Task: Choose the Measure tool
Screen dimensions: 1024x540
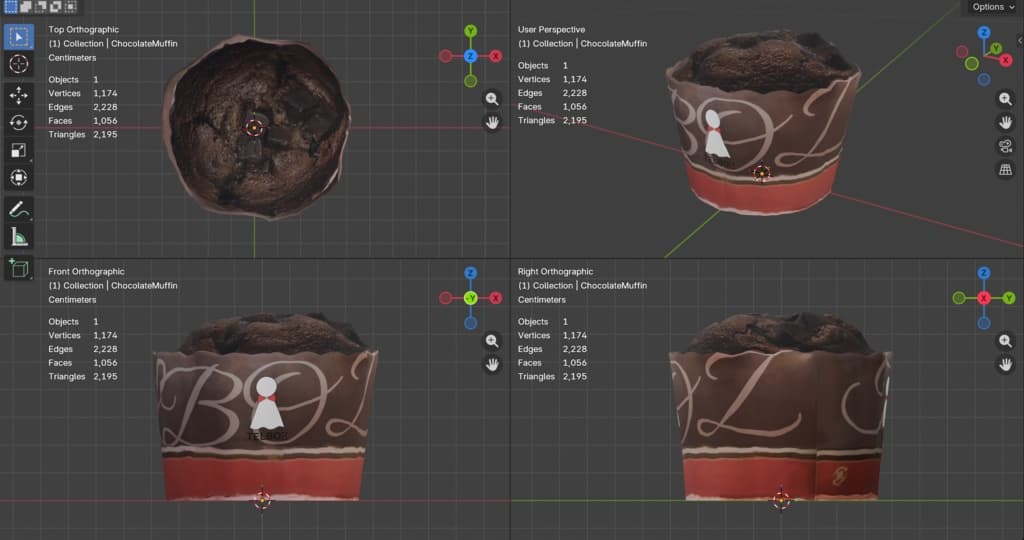Action: tap(18, 237)
